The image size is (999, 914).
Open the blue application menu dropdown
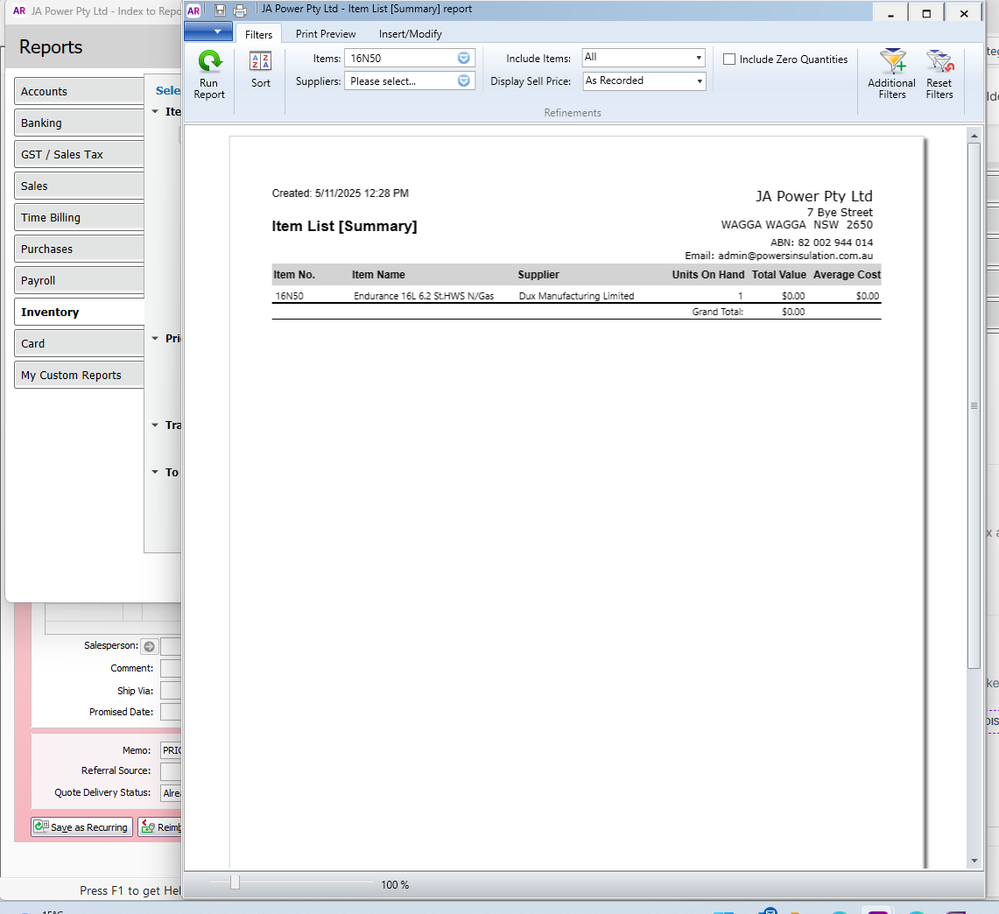[209, 33]
